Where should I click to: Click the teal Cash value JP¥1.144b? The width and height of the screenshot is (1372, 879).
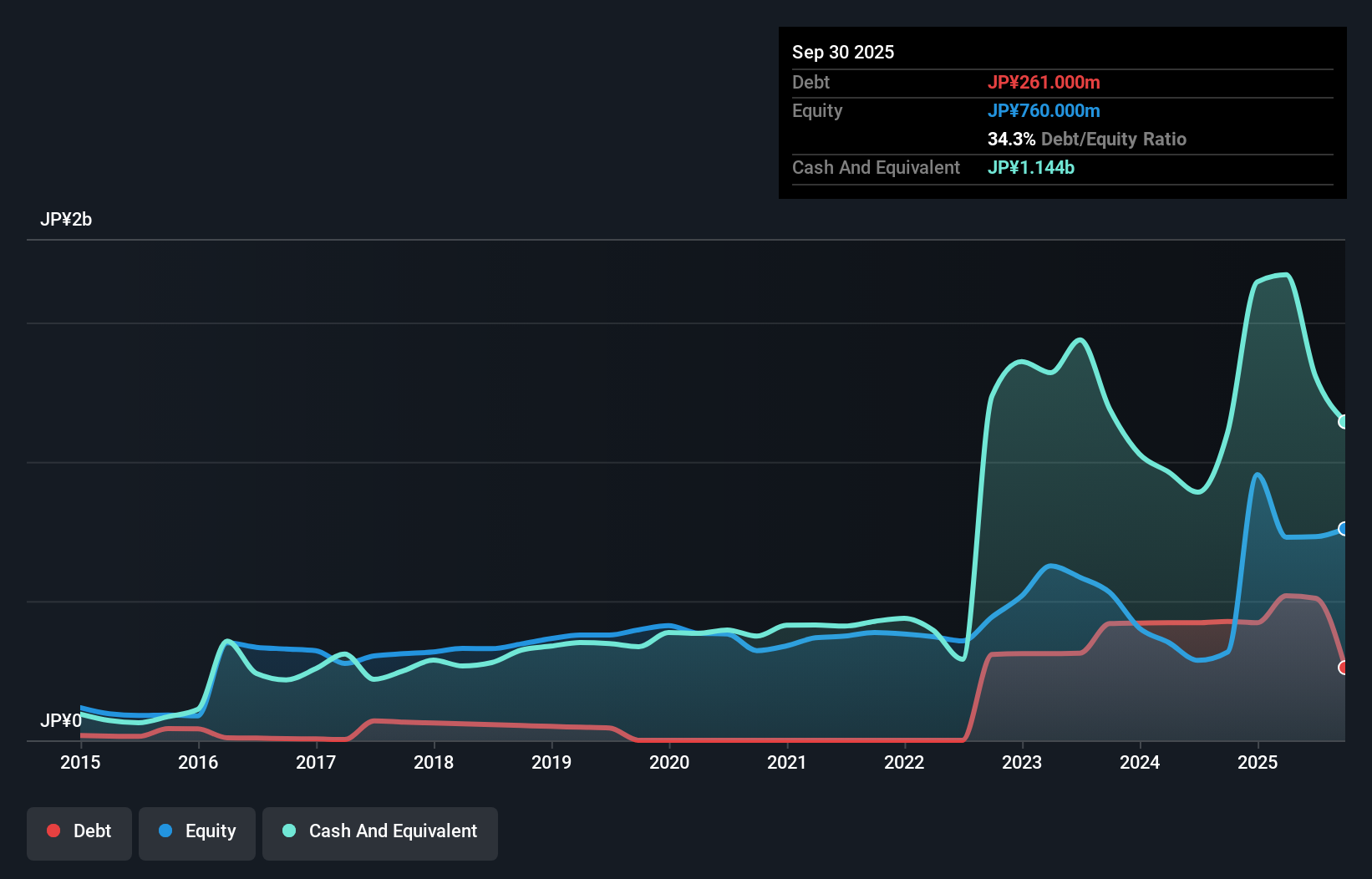(x=1031, y=168)
